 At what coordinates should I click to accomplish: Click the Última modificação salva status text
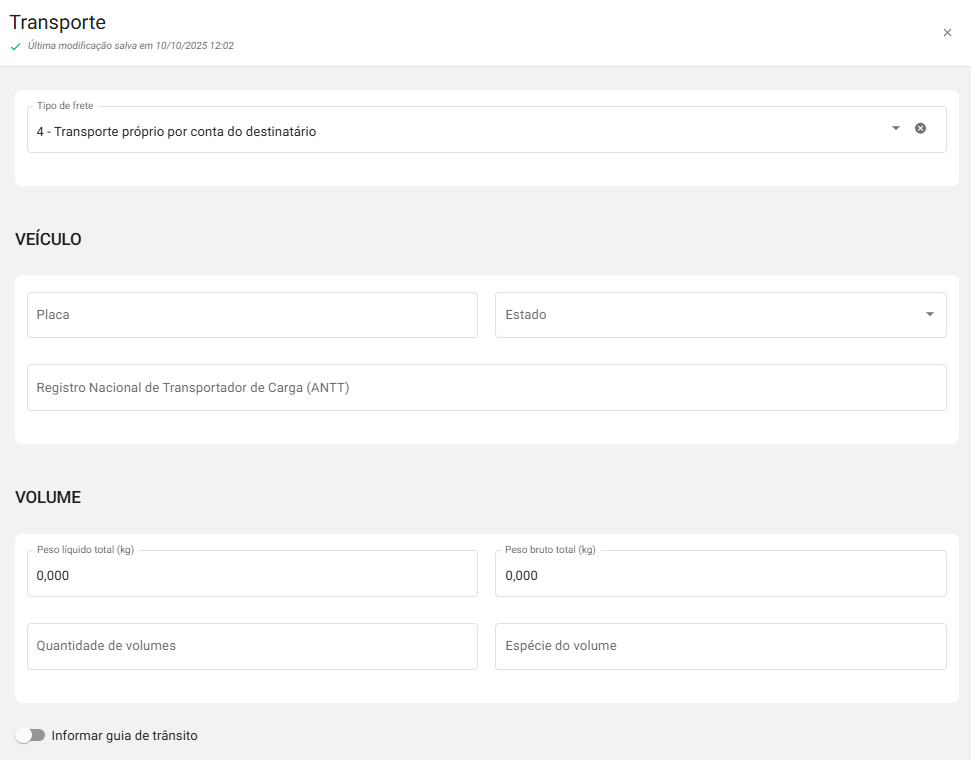point(130,46)
